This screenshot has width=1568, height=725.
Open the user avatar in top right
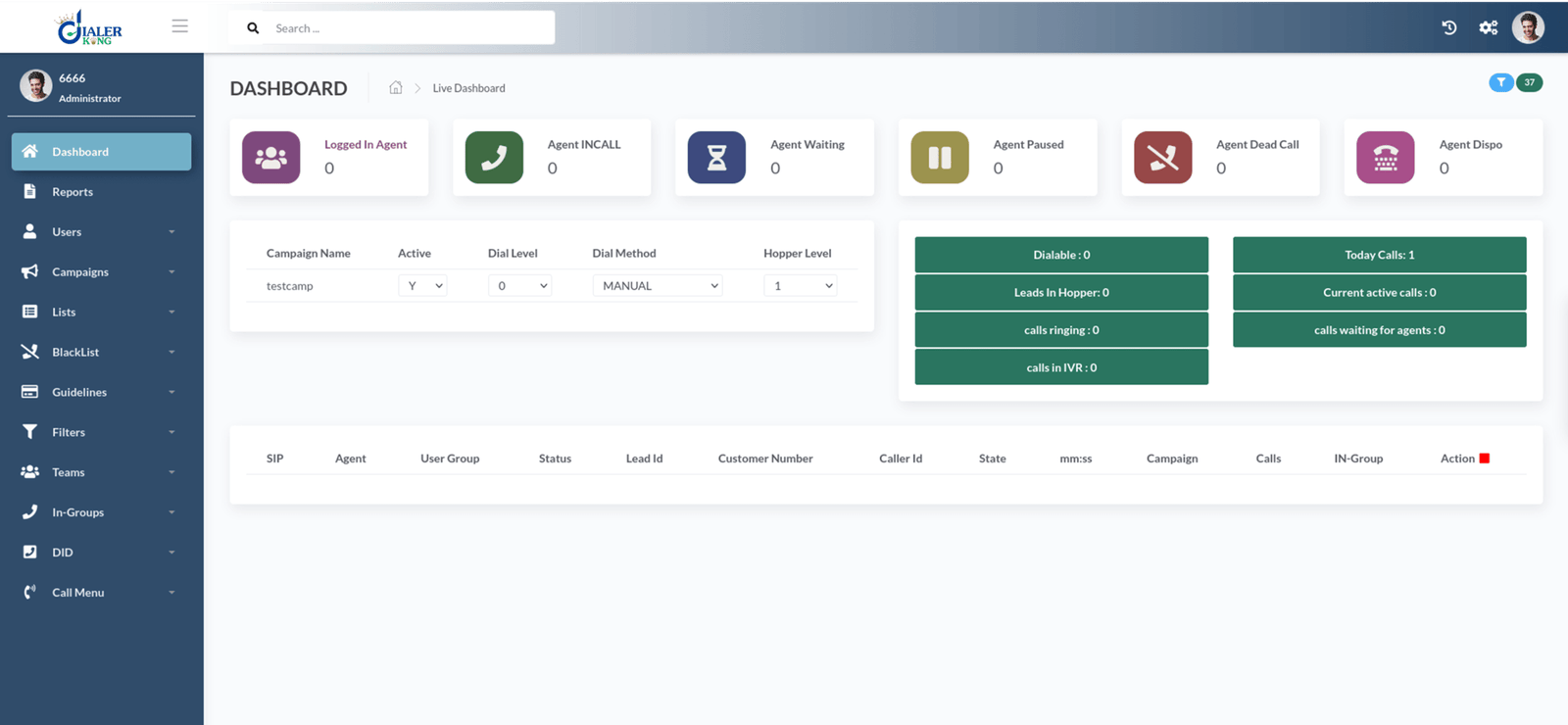[x=1528, y=27]
